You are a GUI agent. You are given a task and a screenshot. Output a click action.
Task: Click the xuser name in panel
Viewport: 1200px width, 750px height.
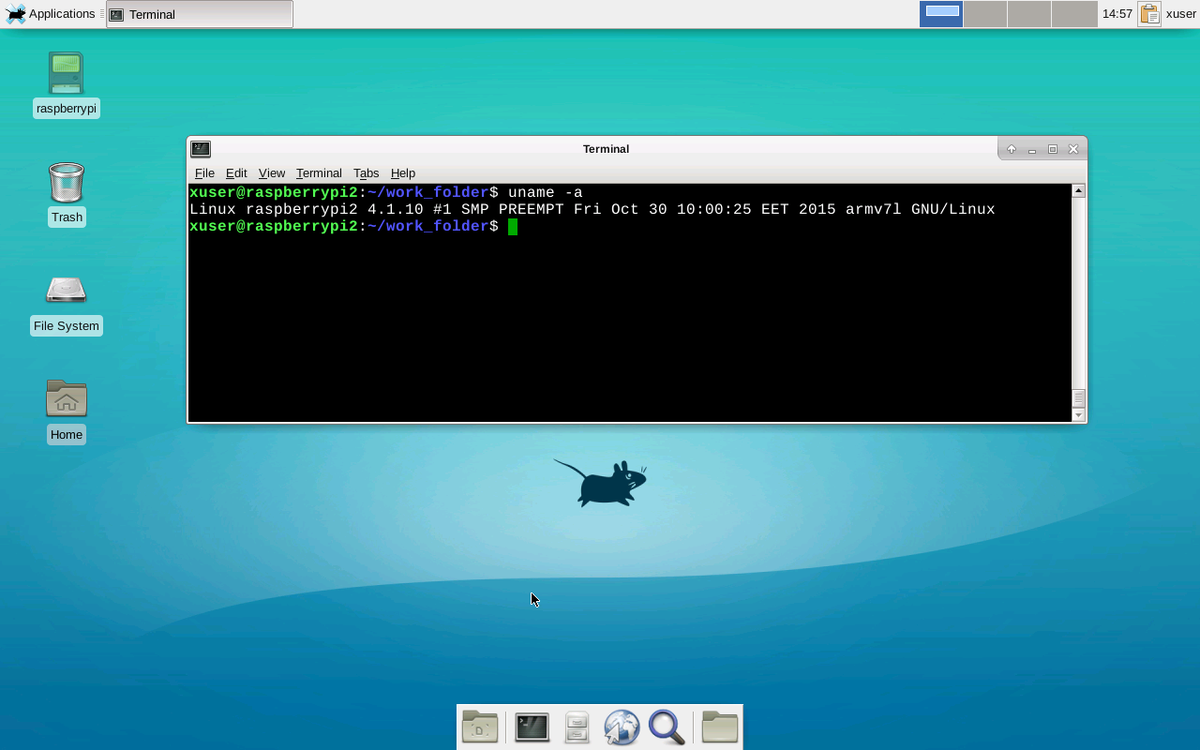click(x=1181, y=14)
